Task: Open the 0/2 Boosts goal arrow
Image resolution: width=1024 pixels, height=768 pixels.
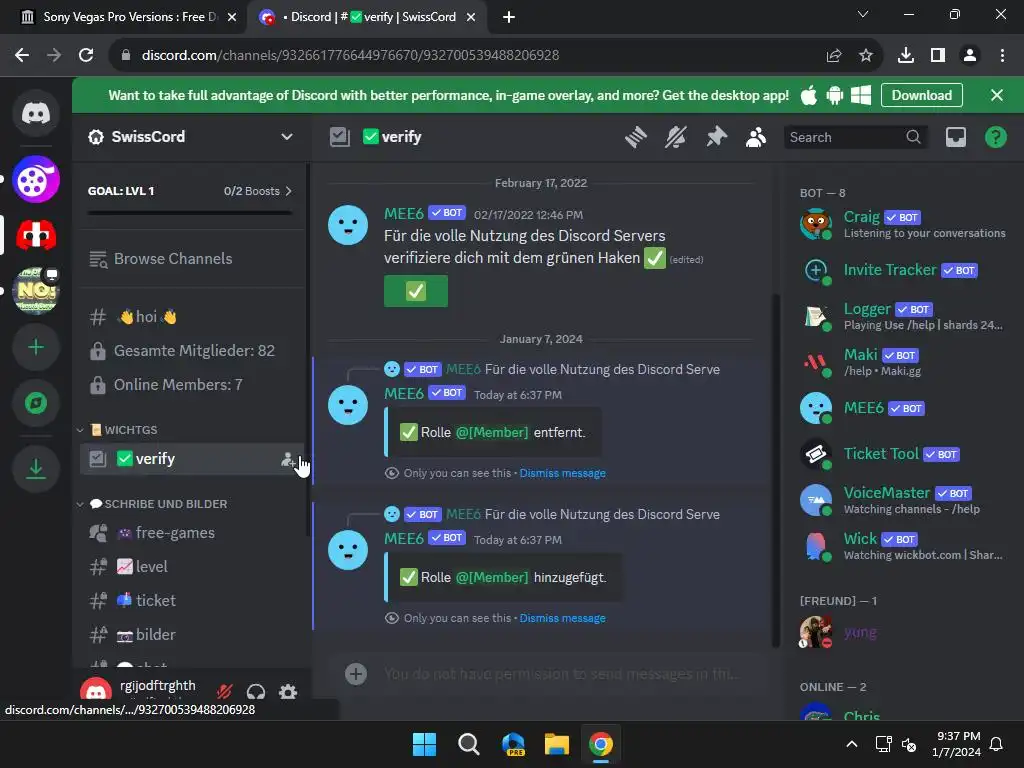Action: coord(257,191)
